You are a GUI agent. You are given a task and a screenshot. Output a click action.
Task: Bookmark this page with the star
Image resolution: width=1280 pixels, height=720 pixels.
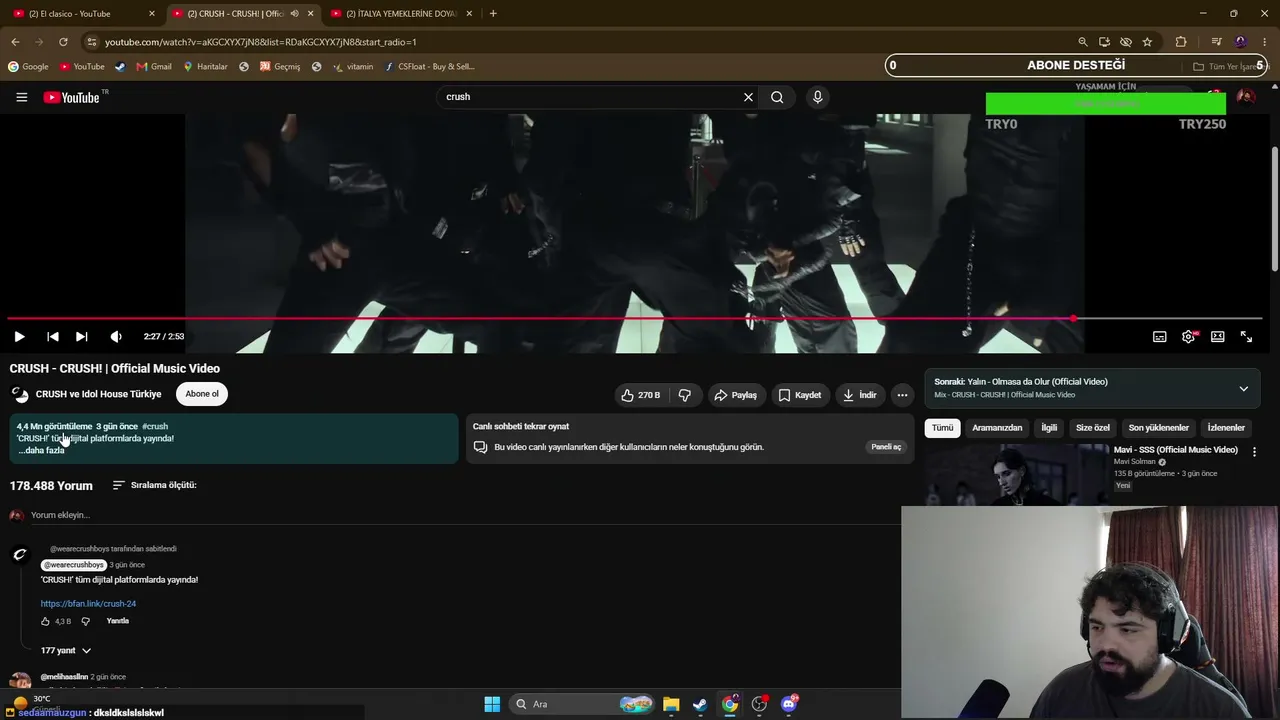1147,42
